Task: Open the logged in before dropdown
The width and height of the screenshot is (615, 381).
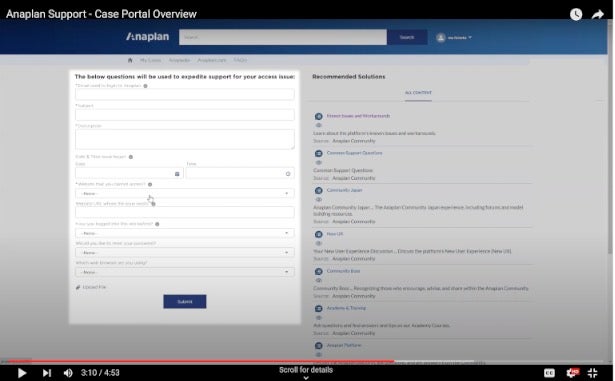Action: click(x=185, y=233)
